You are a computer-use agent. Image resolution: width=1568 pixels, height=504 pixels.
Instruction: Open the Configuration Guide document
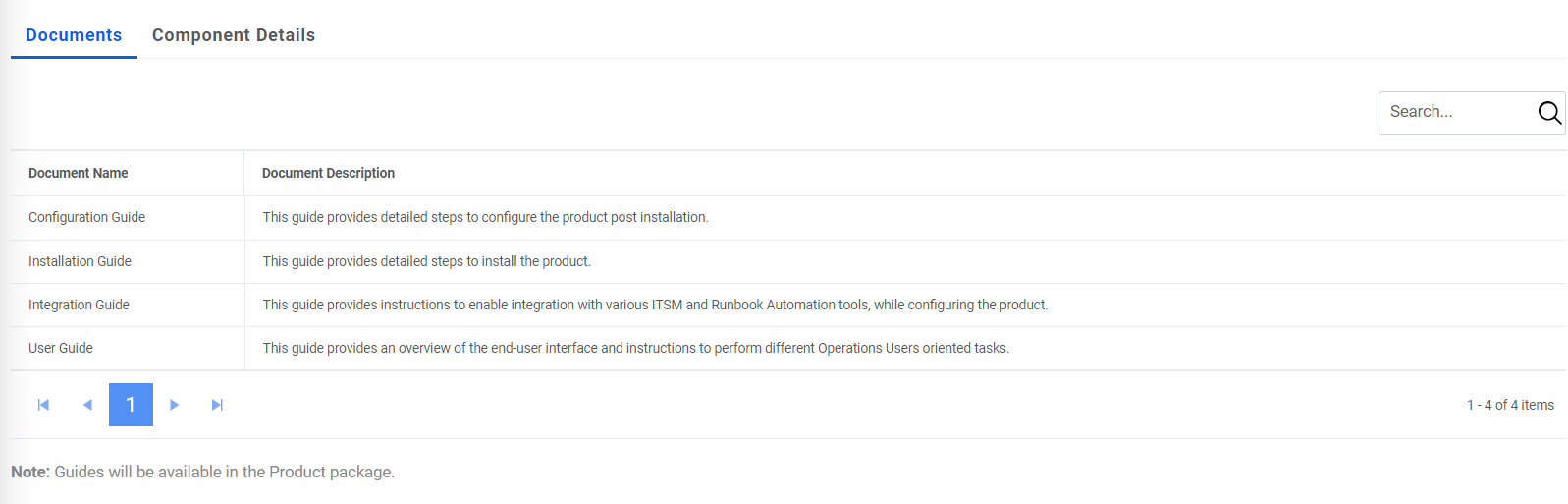coord(86,217)
